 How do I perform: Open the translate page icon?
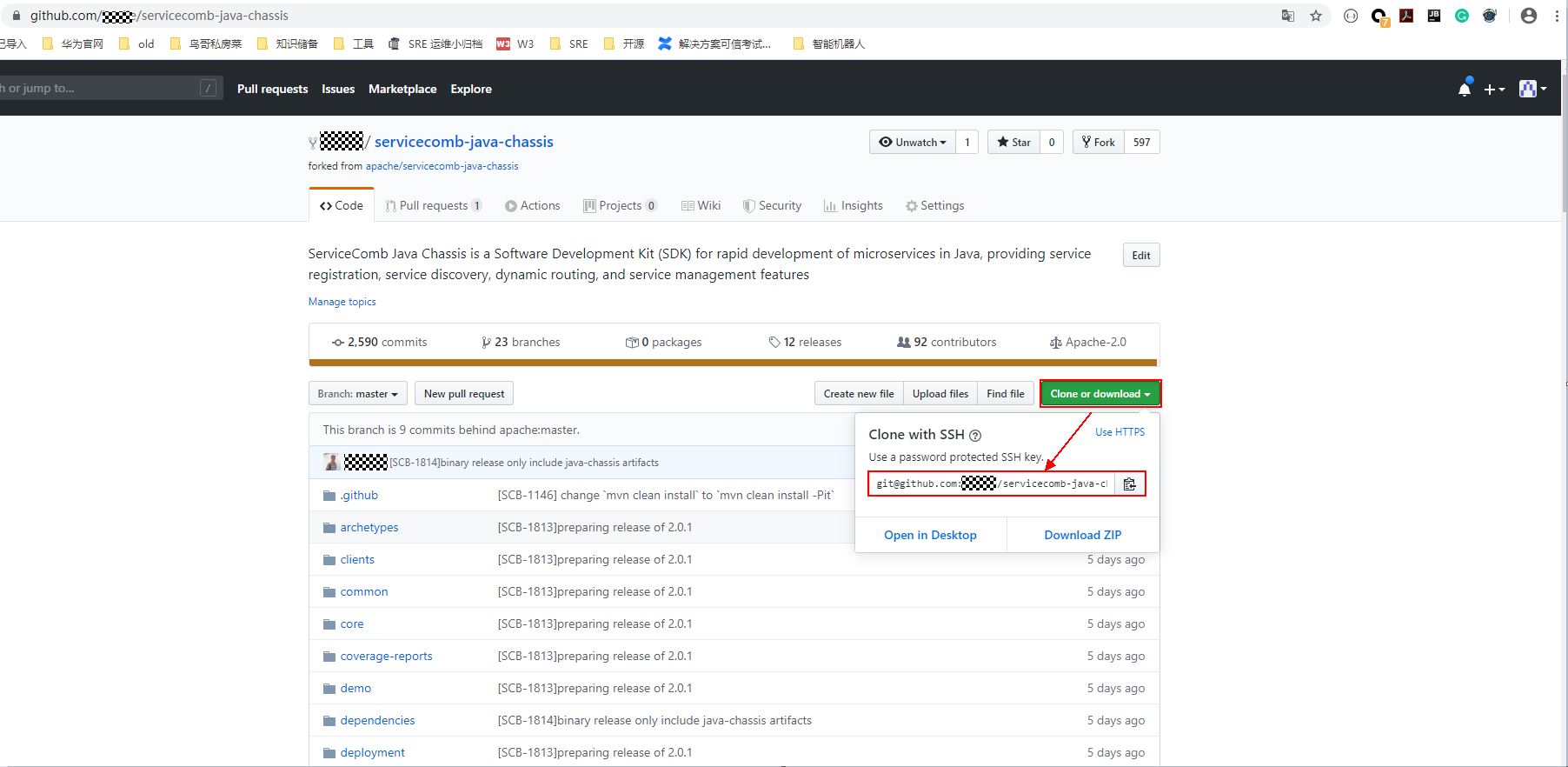point(1288,16)
